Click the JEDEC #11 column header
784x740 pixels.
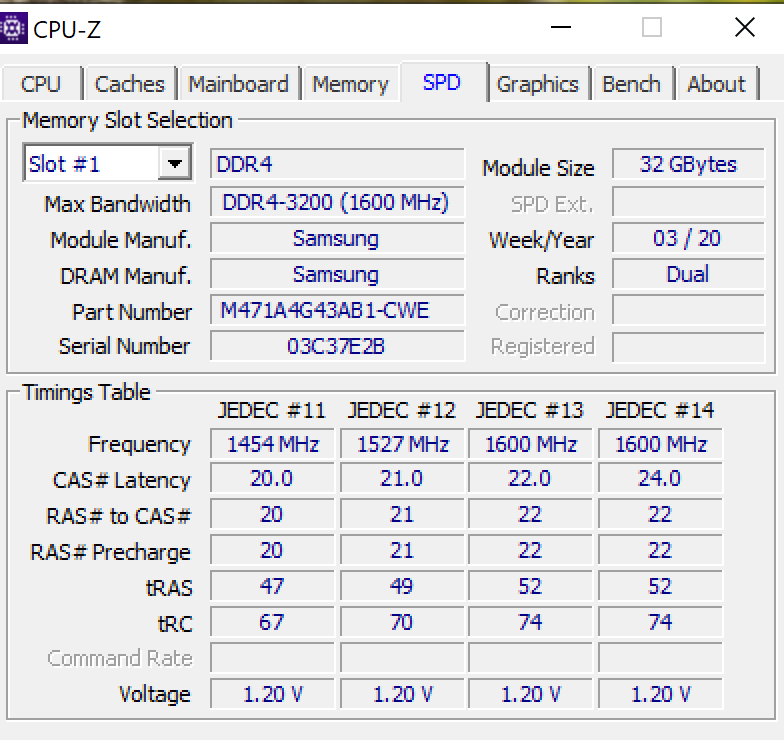272,410
